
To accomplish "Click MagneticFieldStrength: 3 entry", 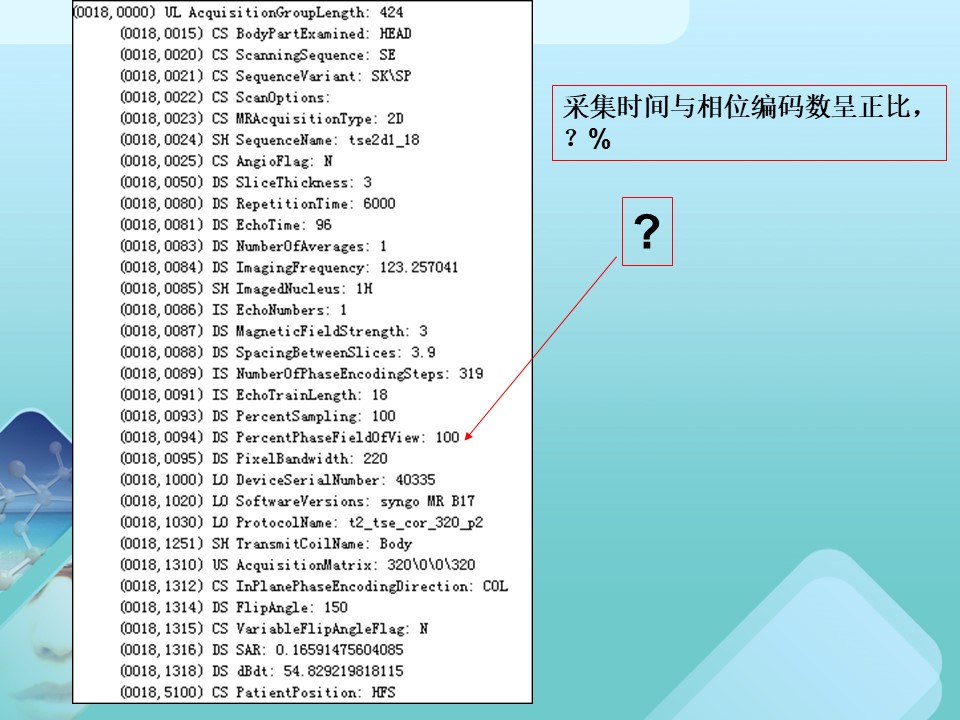I will click(274, 331).
